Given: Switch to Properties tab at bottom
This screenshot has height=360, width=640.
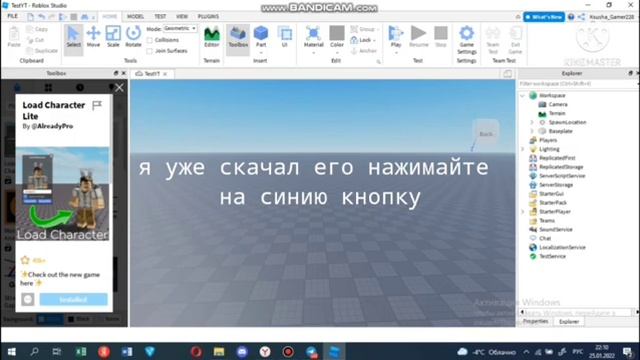Looking at the screenshot, I should pyautogui.click(x=536, y=322).
